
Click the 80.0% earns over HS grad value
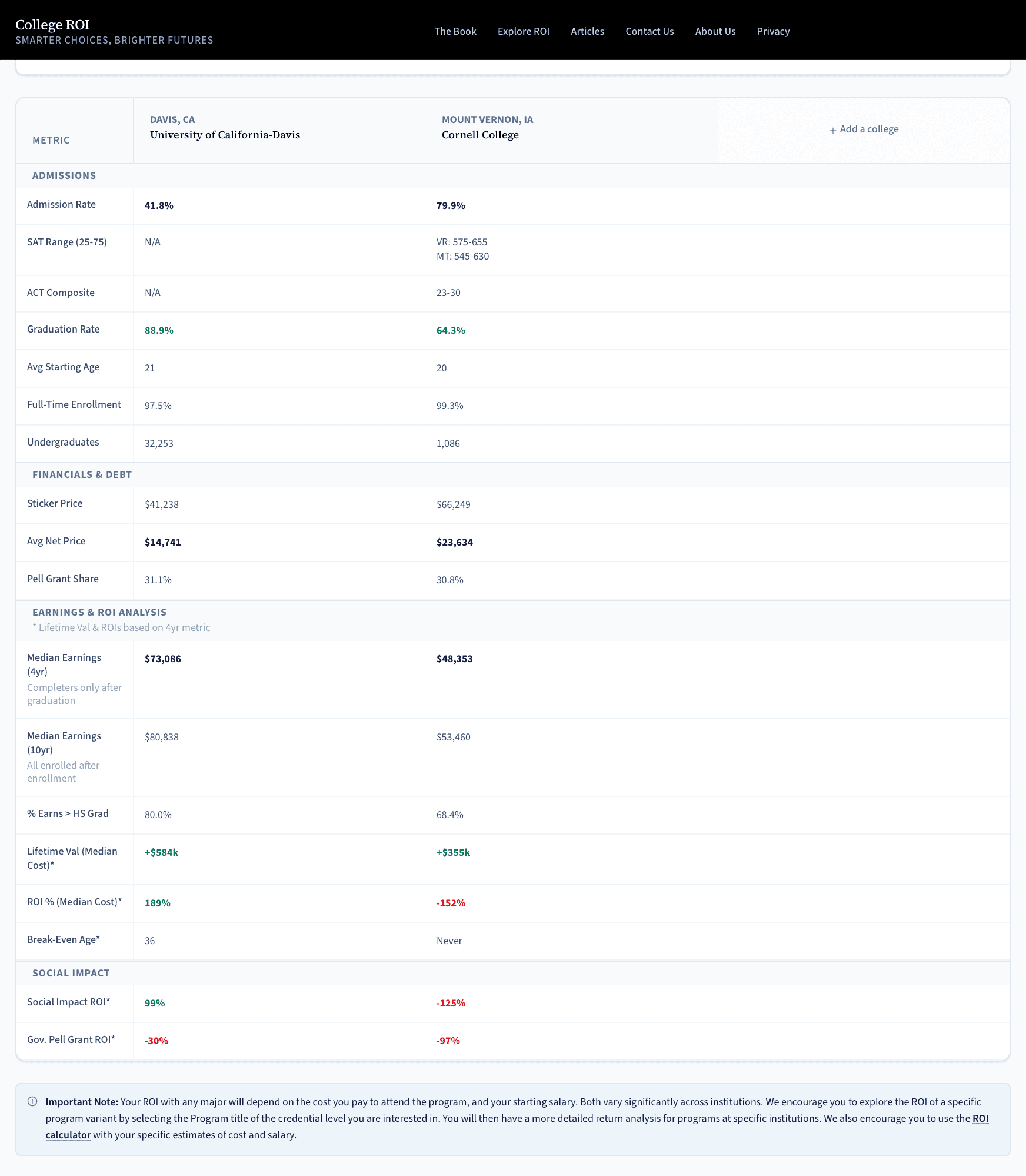158,815
